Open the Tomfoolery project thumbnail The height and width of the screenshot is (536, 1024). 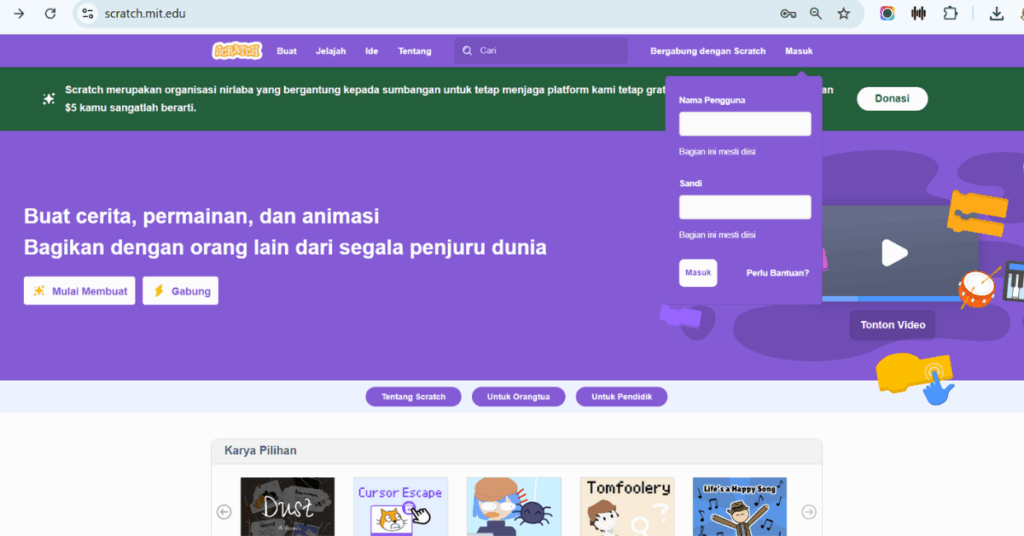[627, 507]
